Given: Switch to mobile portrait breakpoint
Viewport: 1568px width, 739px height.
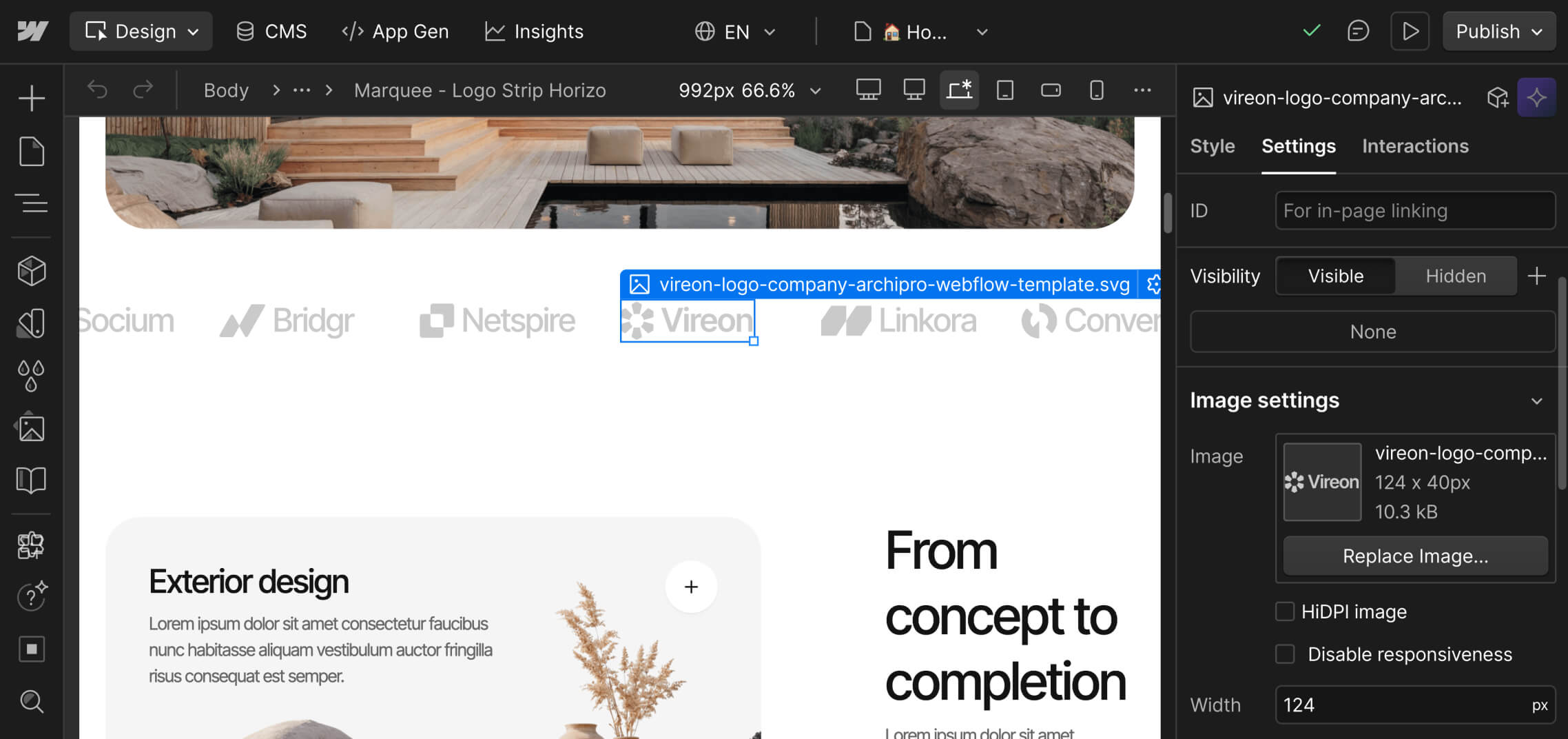Looking at the screenshot, I should pyautogui.click(x=1097, y=90).
